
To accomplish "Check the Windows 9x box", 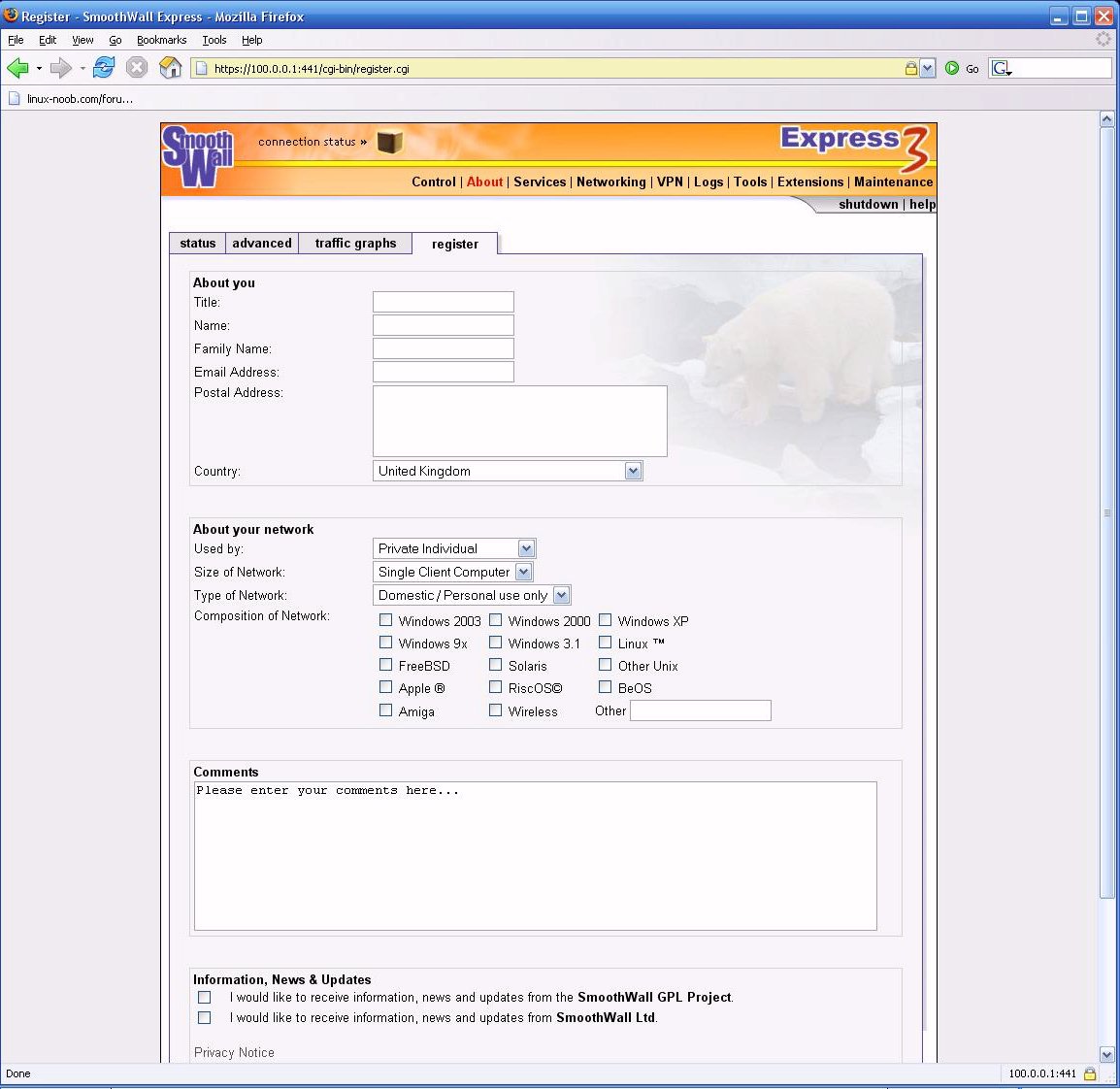I will pyautogui.click(x=385, y=642).
